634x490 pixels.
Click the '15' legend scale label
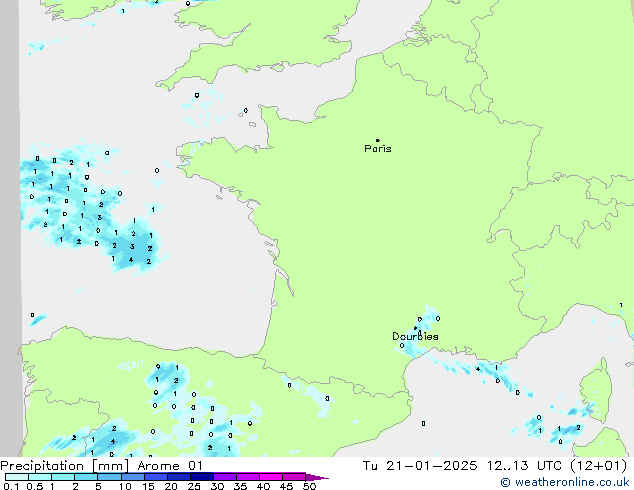point(148,486)
